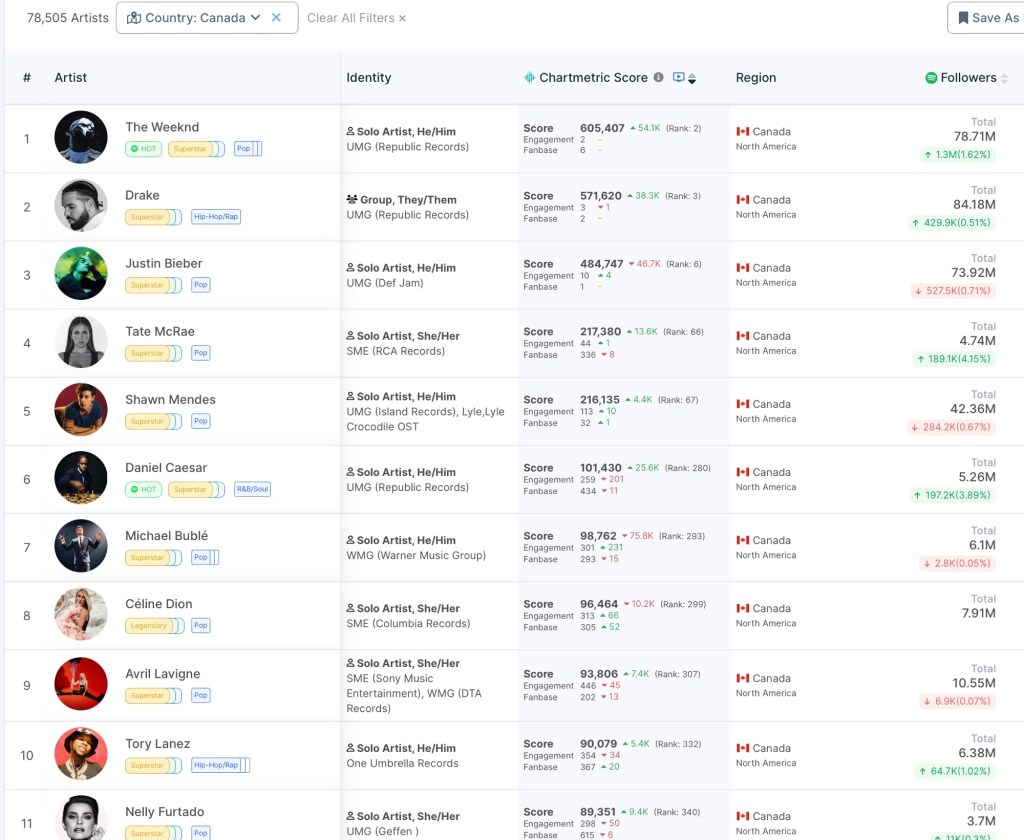This screenshot has height=840, width=1024.
Task: Click the bookmark icon on Save As button
Action: 963,18
